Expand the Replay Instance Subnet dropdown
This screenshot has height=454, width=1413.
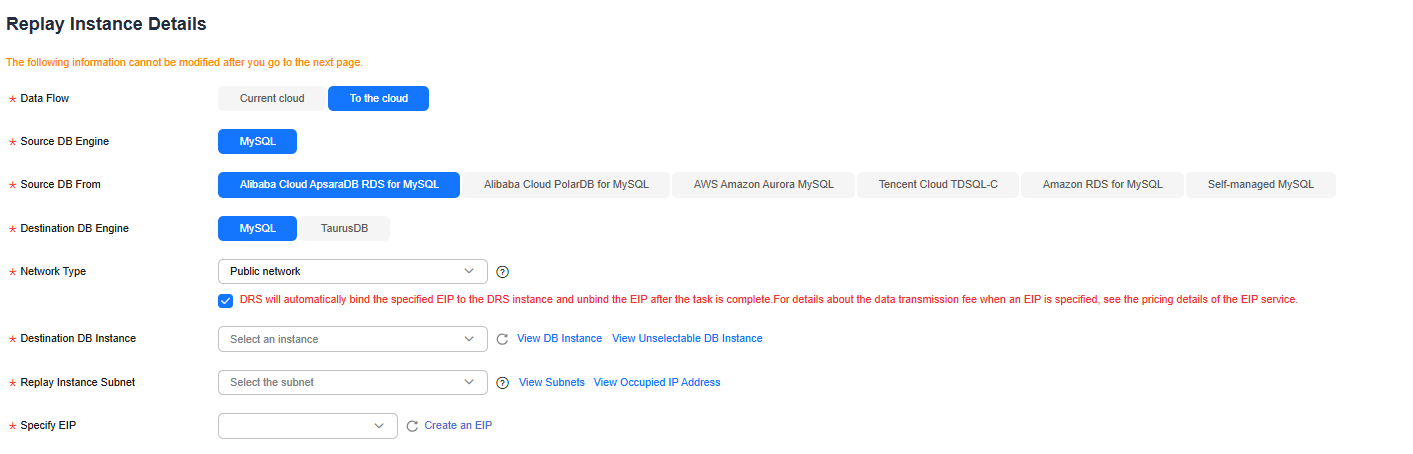tap(353, 382)
